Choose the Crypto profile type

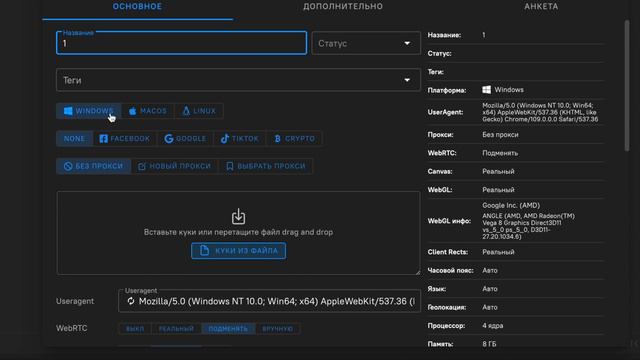click(295, 139)
